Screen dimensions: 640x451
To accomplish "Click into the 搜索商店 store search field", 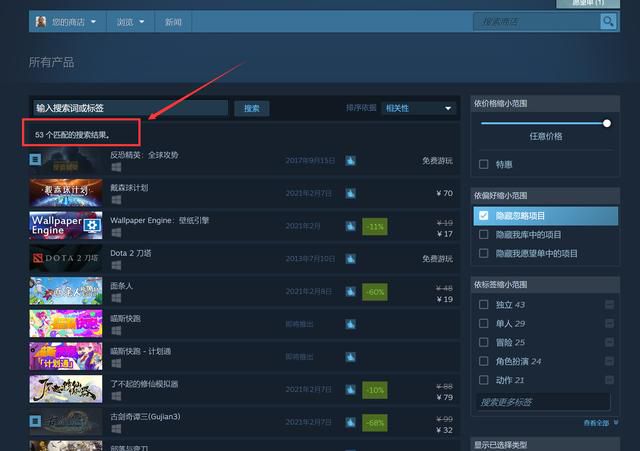I will [x=536, y=21].
